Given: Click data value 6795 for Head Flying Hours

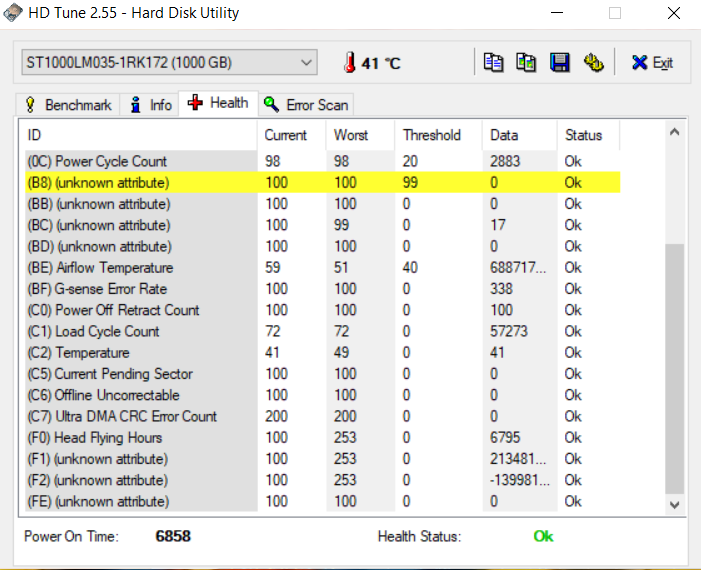Looking at the screenshot, I should pyautogui.click(x=505, y=437).
